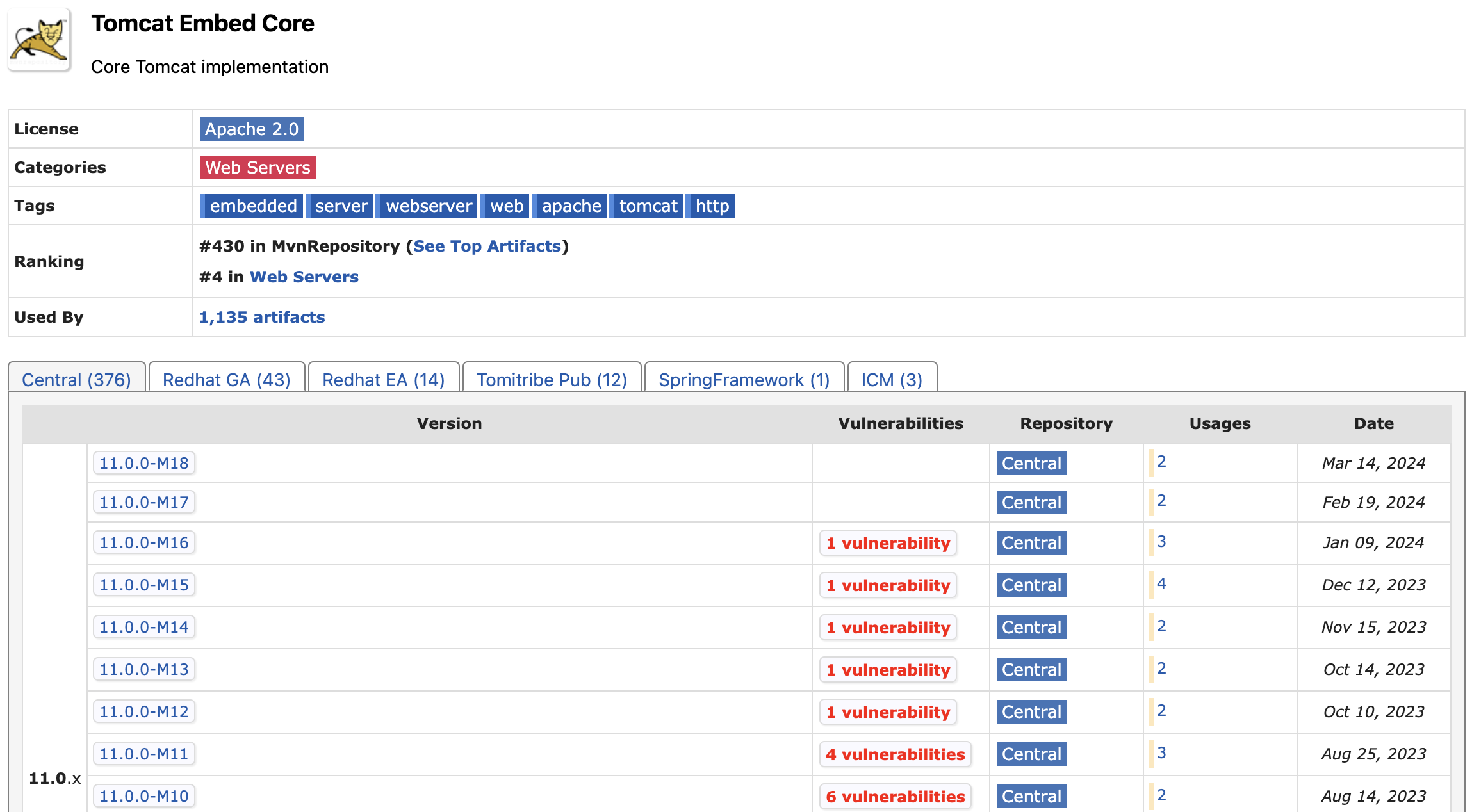Open usages count 4 for 11.0.0-M15

coord(1161,584)
